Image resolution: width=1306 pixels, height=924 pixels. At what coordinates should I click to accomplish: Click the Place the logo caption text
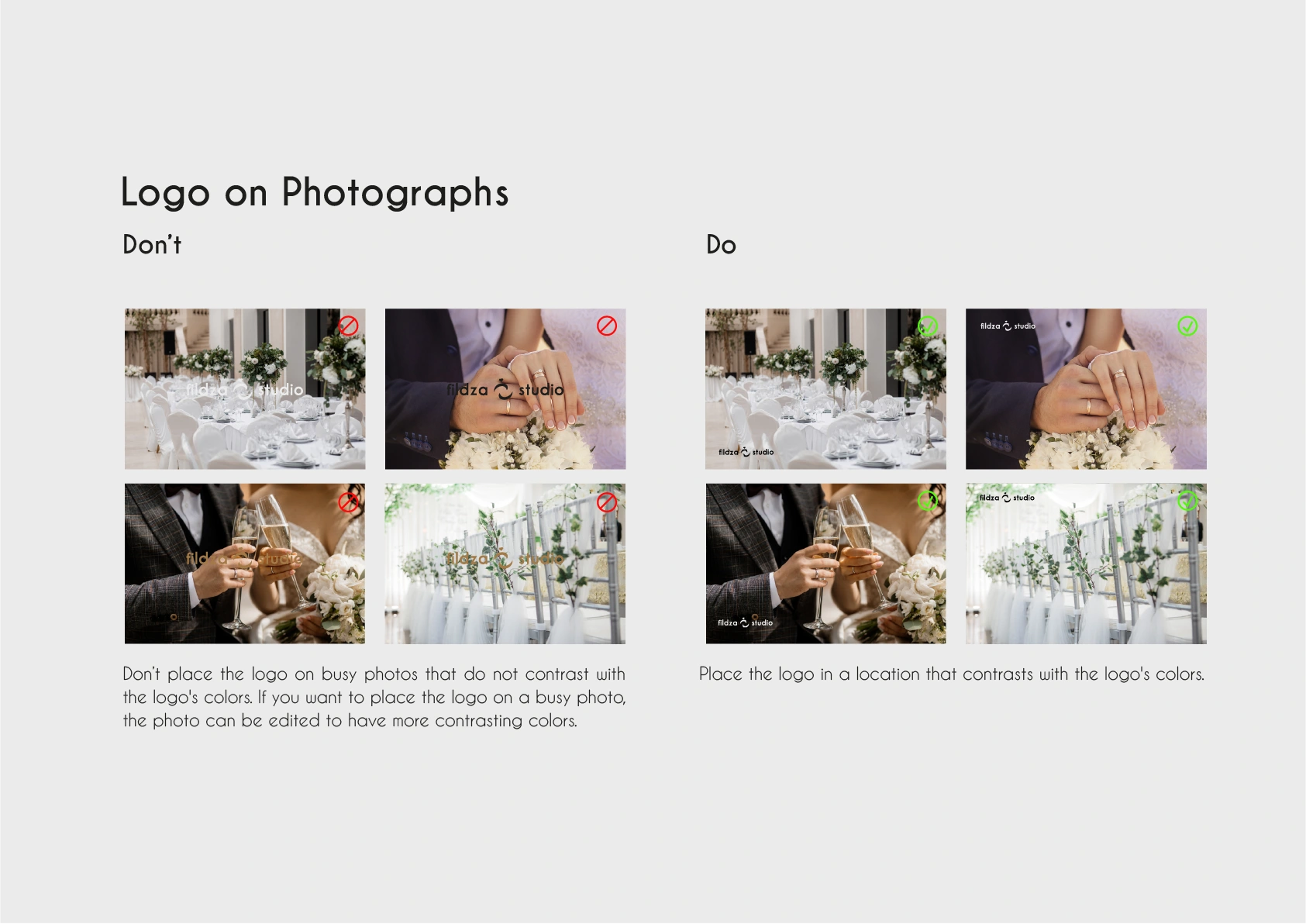pyautogui.click(x=952, y=674)
